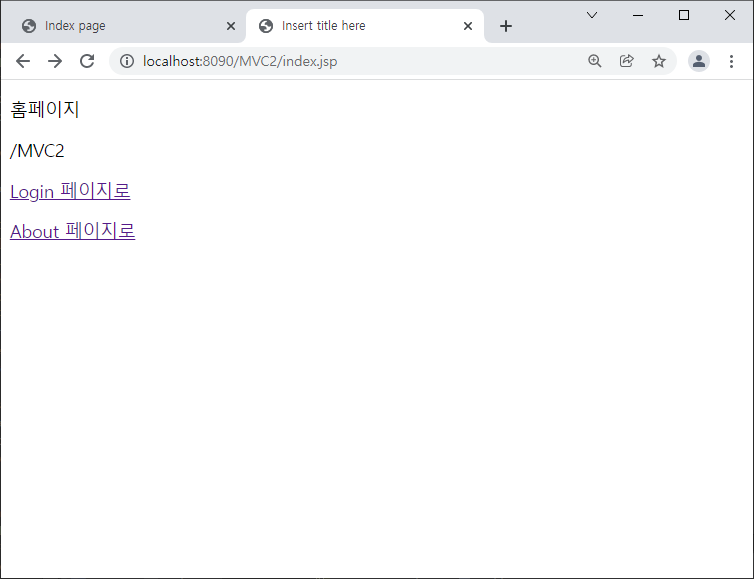Viewport: 754px width, 579px height.
Task: Click the /MVC2 text
Action: 37,151
